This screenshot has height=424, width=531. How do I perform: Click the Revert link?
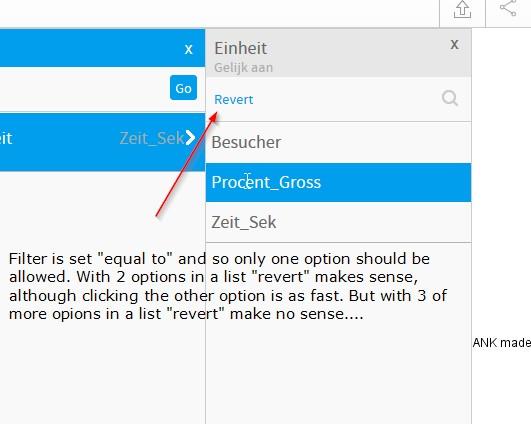234,100
